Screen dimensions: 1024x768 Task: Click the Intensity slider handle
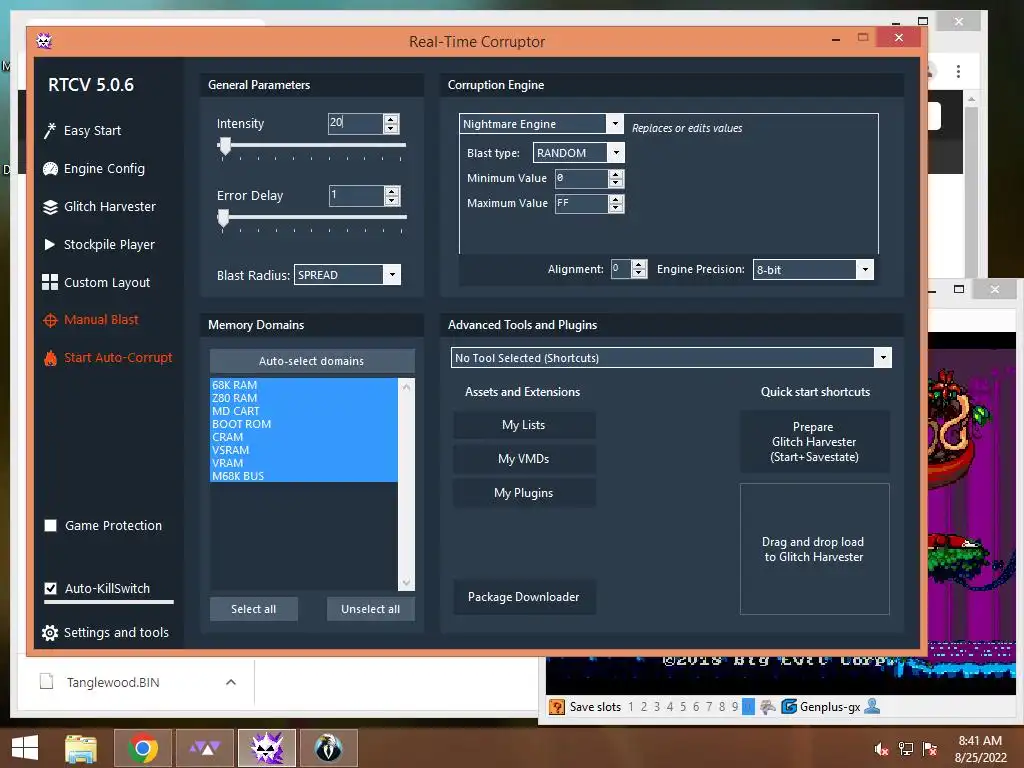point(225,146)
